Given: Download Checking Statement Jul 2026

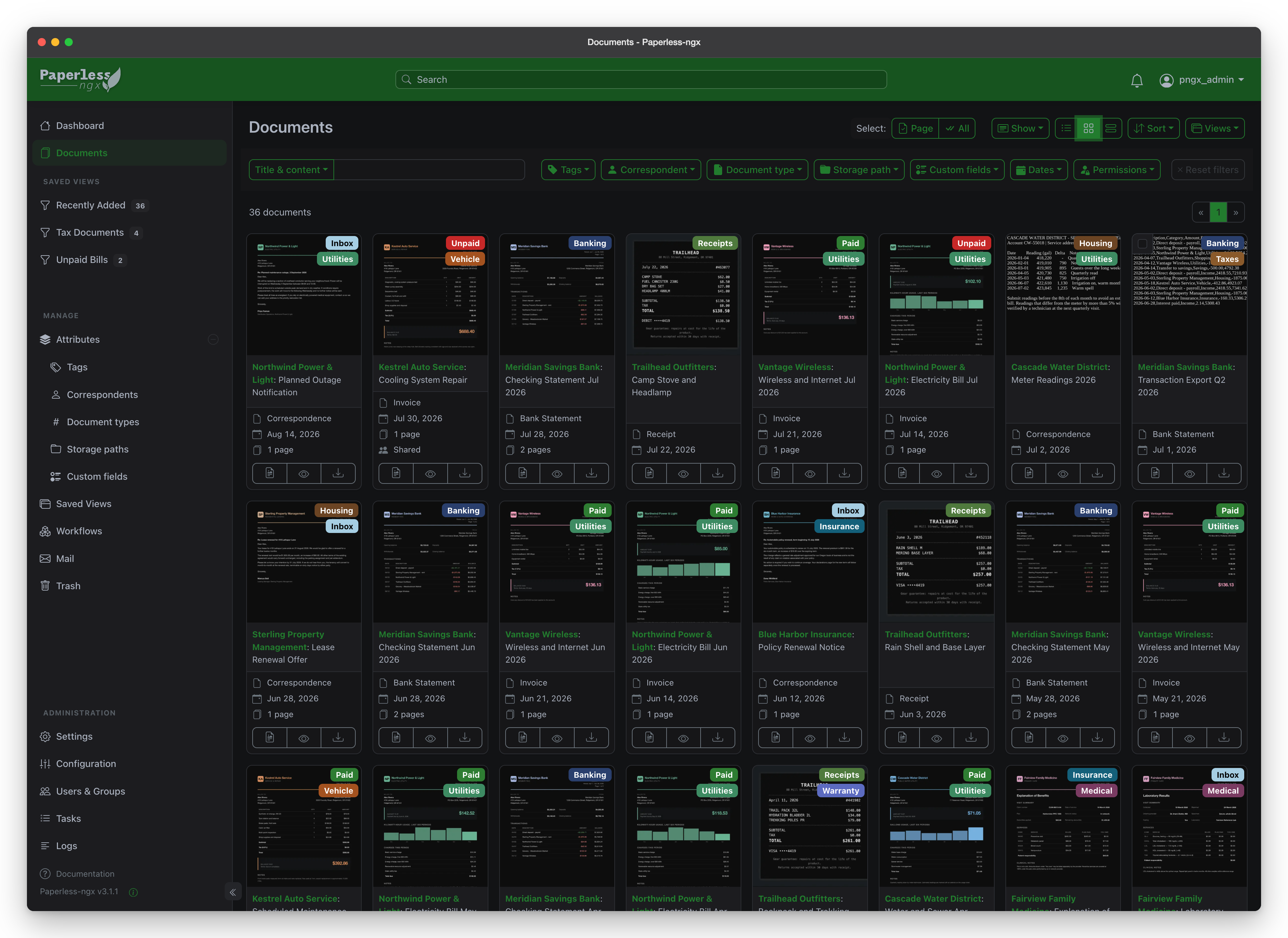Looking at the screenshot, I should (x=591, y=473).
